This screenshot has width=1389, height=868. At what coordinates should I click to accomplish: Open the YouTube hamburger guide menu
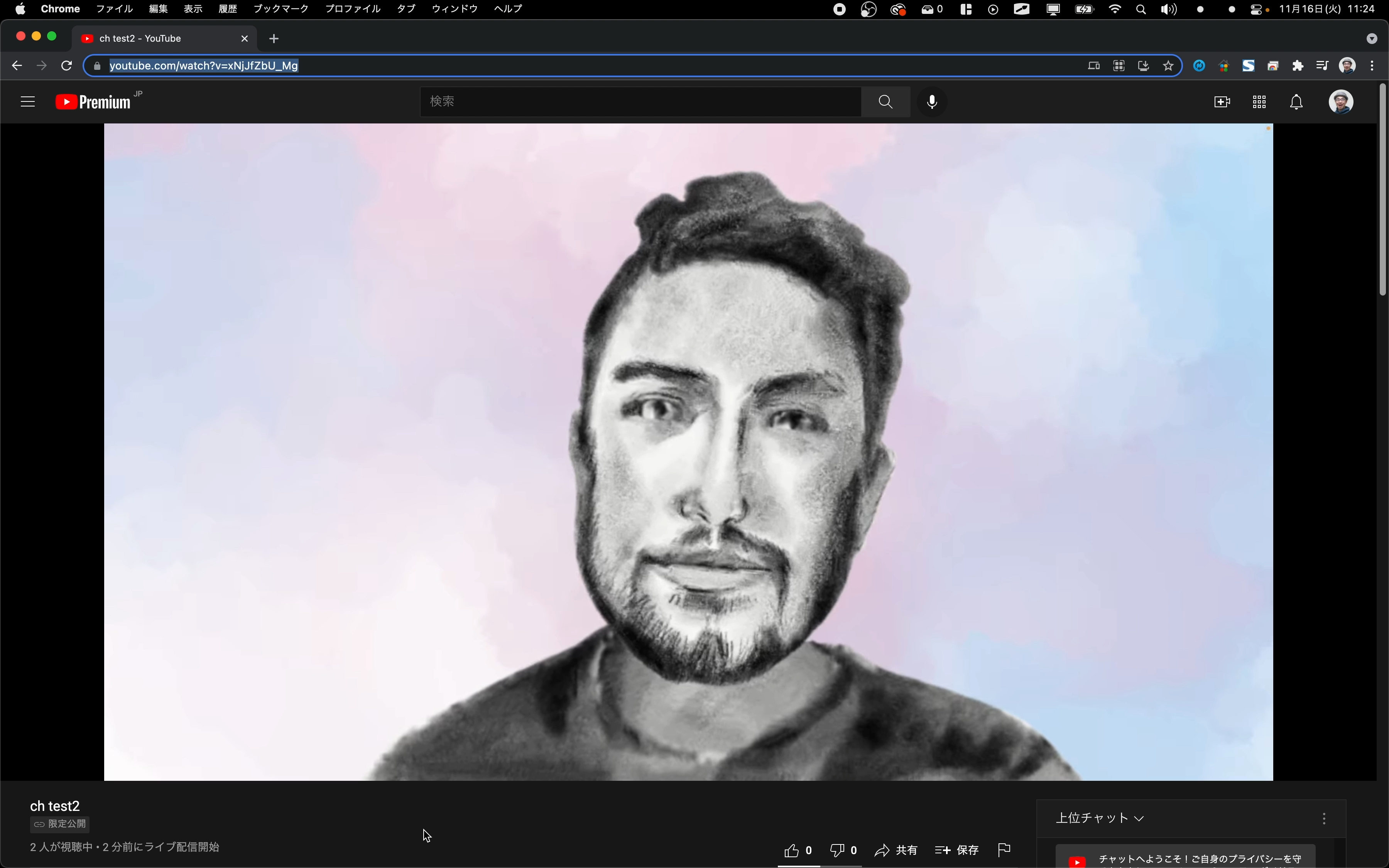point(27,102)
